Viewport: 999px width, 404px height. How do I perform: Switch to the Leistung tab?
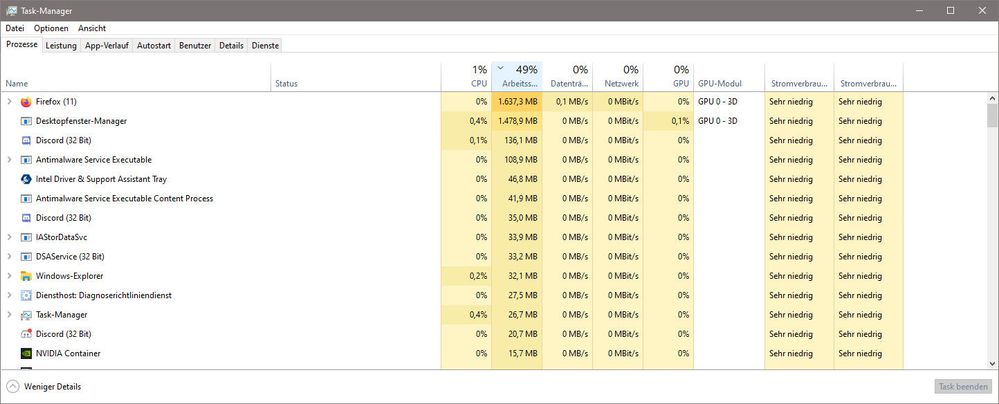(x=61, y=46)
